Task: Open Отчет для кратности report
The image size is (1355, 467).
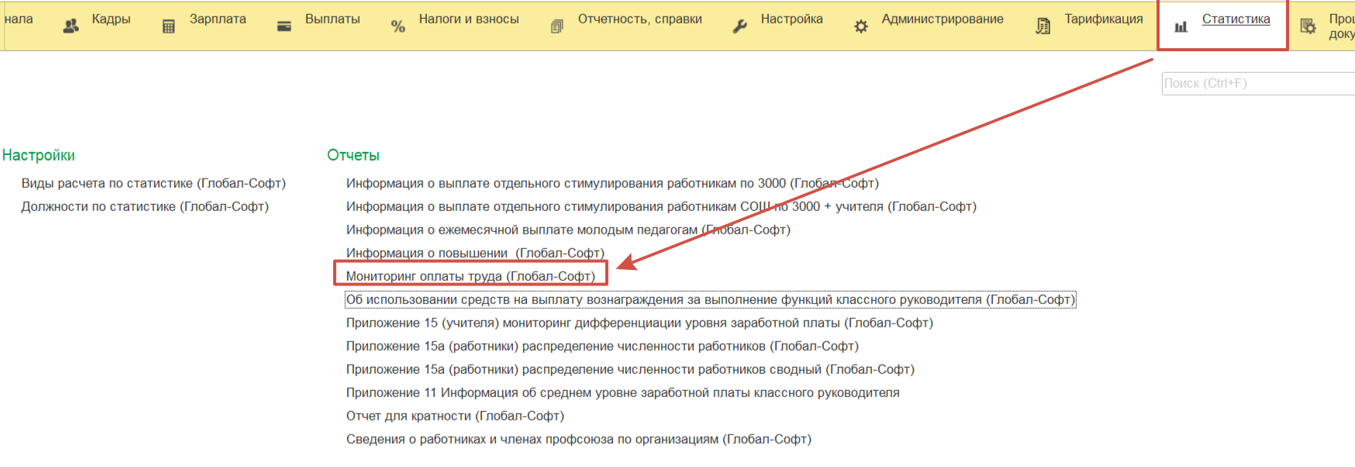Action: coord(455,416)
